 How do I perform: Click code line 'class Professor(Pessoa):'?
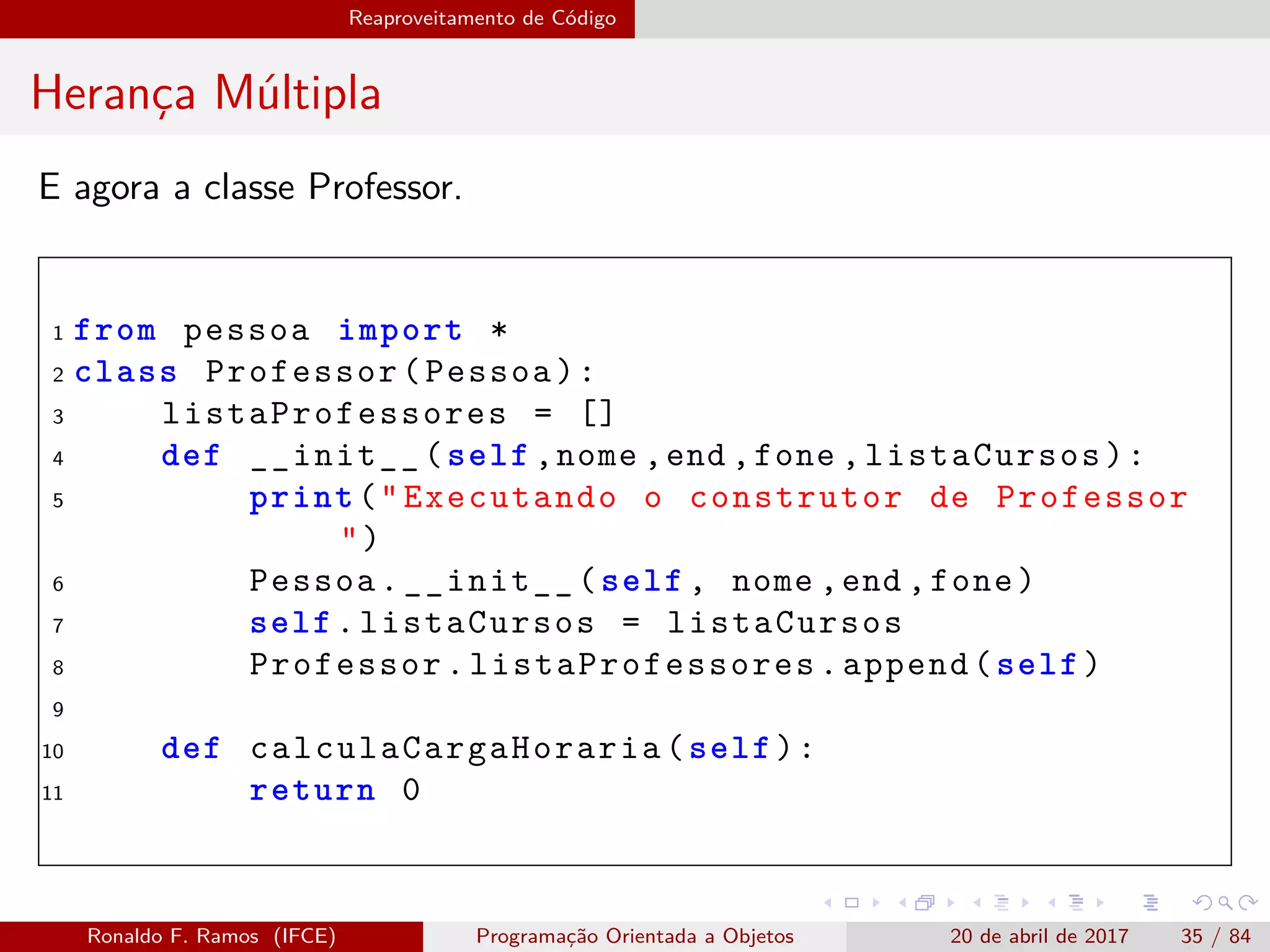pos(334,372)
